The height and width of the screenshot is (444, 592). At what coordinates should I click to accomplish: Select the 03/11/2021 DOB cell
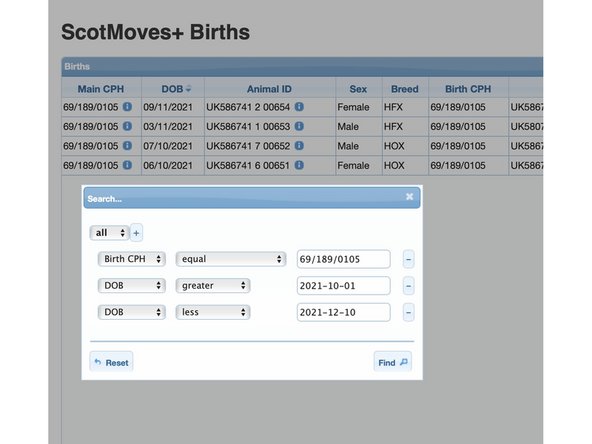point(173,126)
